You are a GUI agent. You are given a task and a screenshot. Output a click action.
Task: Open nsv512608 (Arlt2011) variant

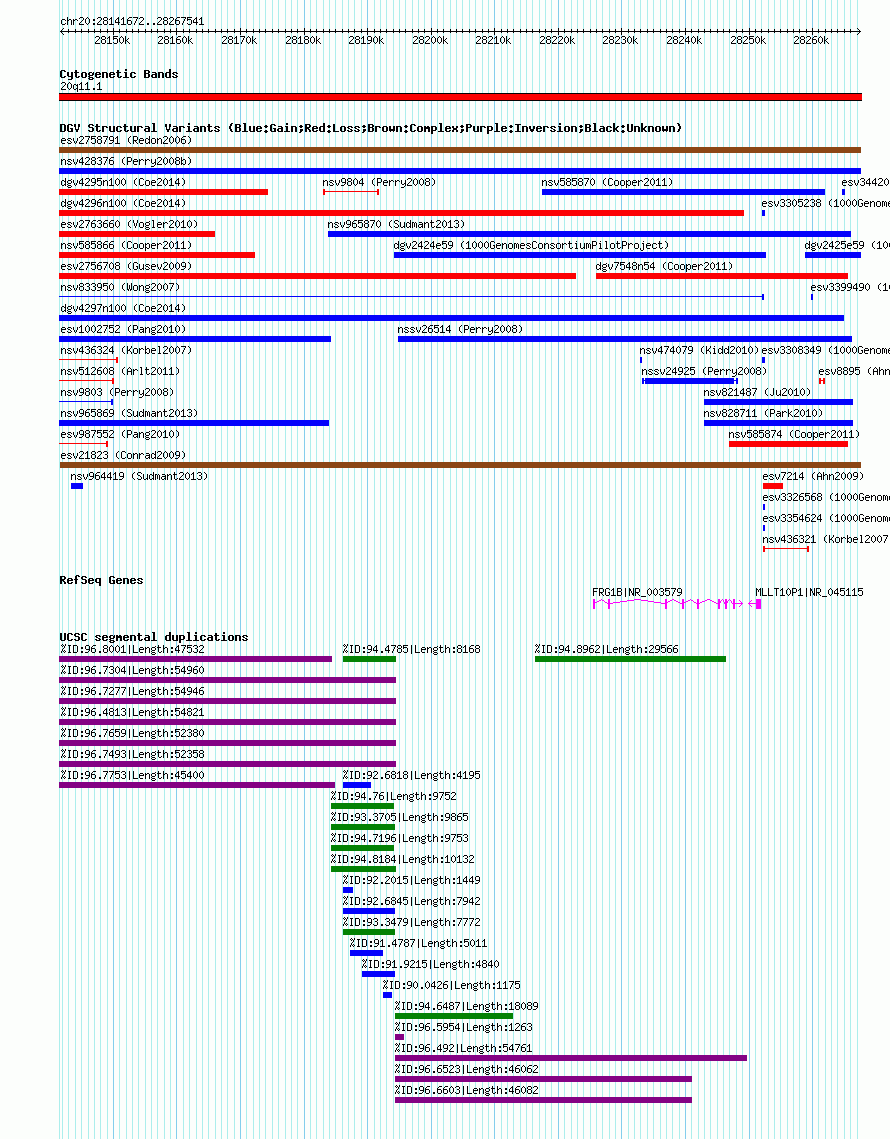pyautogui.click(x=87, y=381)
